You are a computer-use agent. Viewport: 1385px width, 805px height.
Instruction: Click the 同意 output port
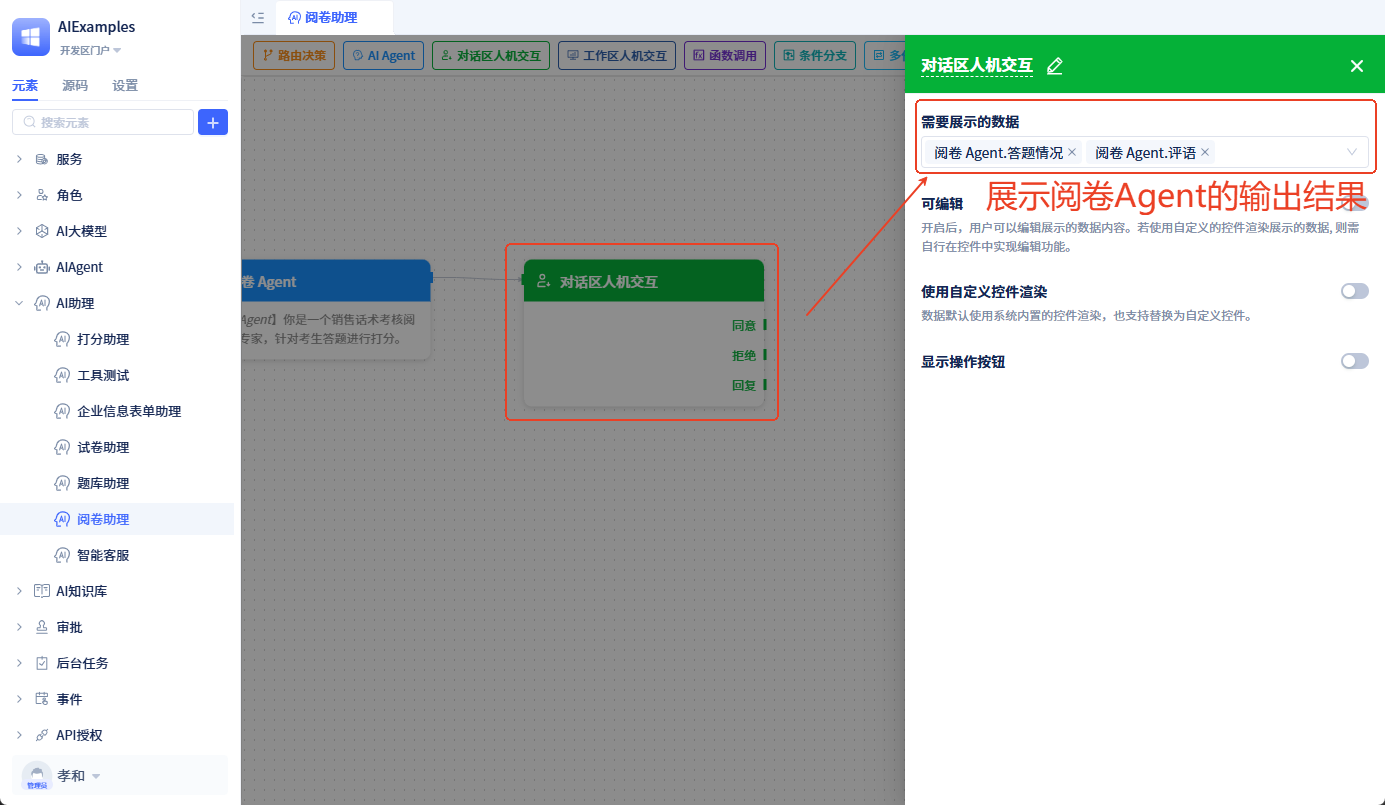pyautogui.click(x=764, y=325)
